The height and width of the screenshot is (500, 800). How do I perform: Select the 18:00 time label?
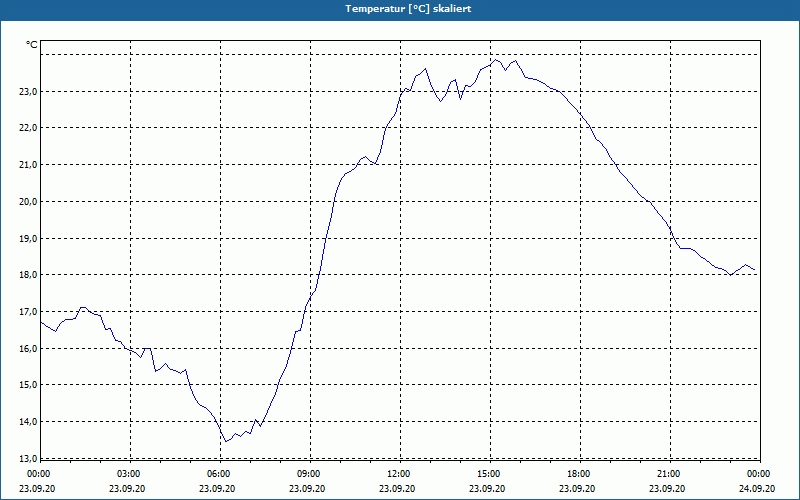[578, 474]
